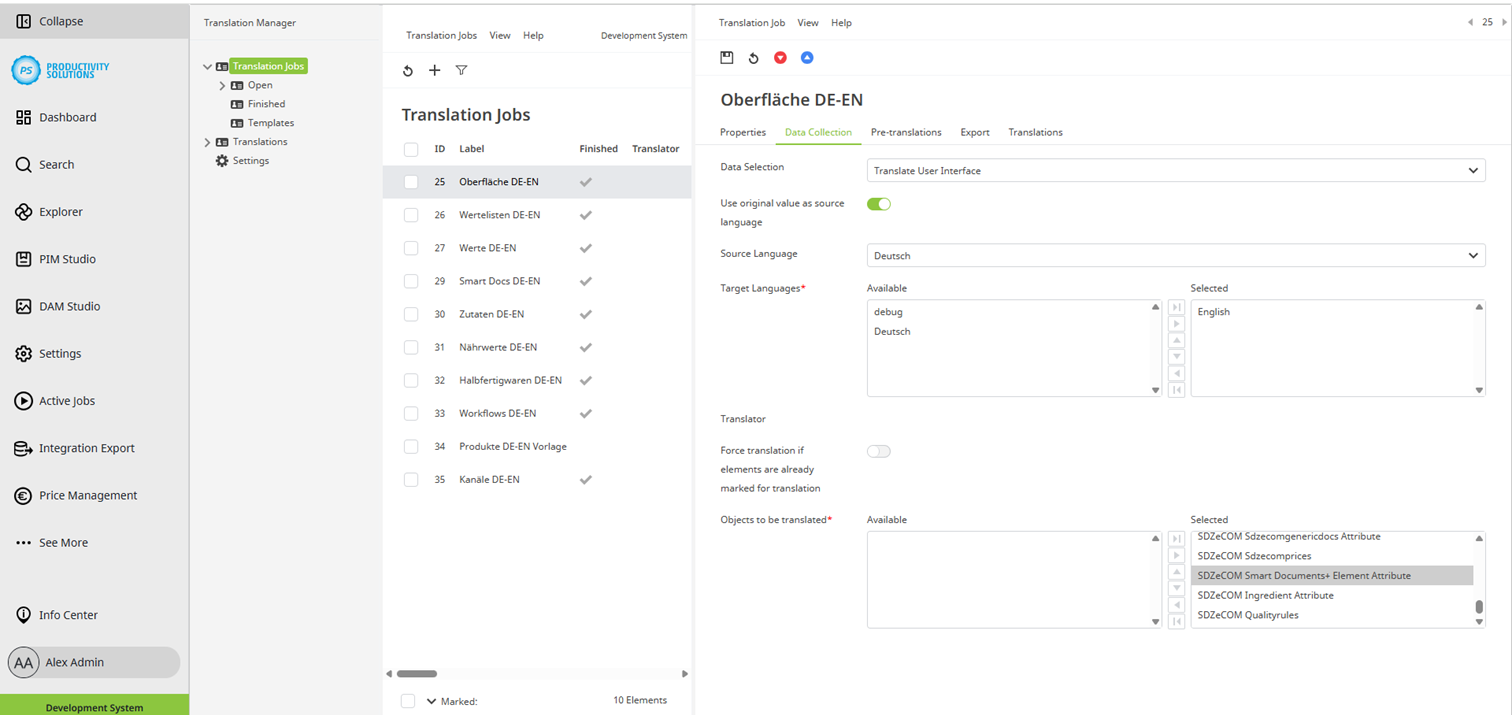Image resolution: width=1512 pixels, height=715 pixels.
Task: Enable 'Force translation if elements are already marked' toggle
Action: pos(878,451)
